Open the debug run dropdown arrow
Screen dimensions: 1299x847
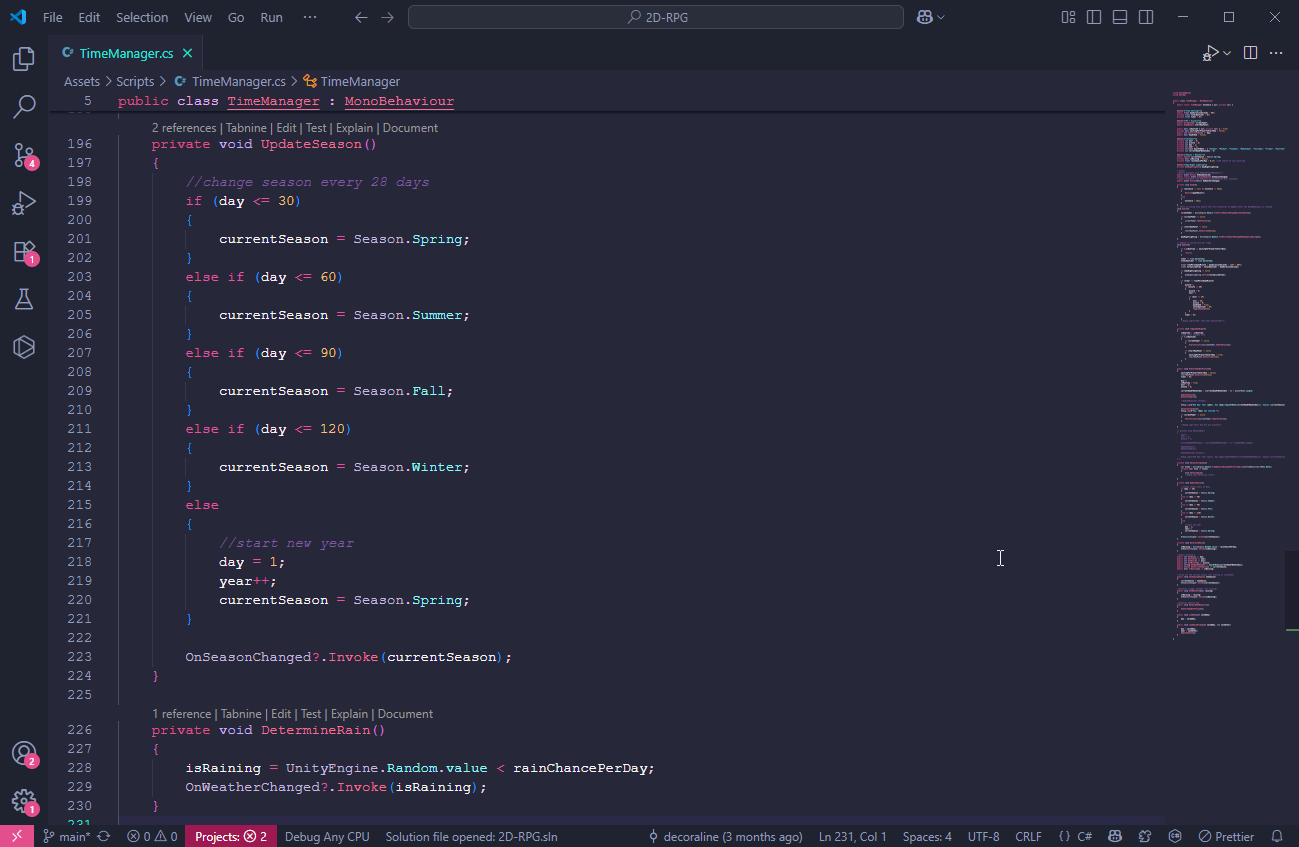1227,53
